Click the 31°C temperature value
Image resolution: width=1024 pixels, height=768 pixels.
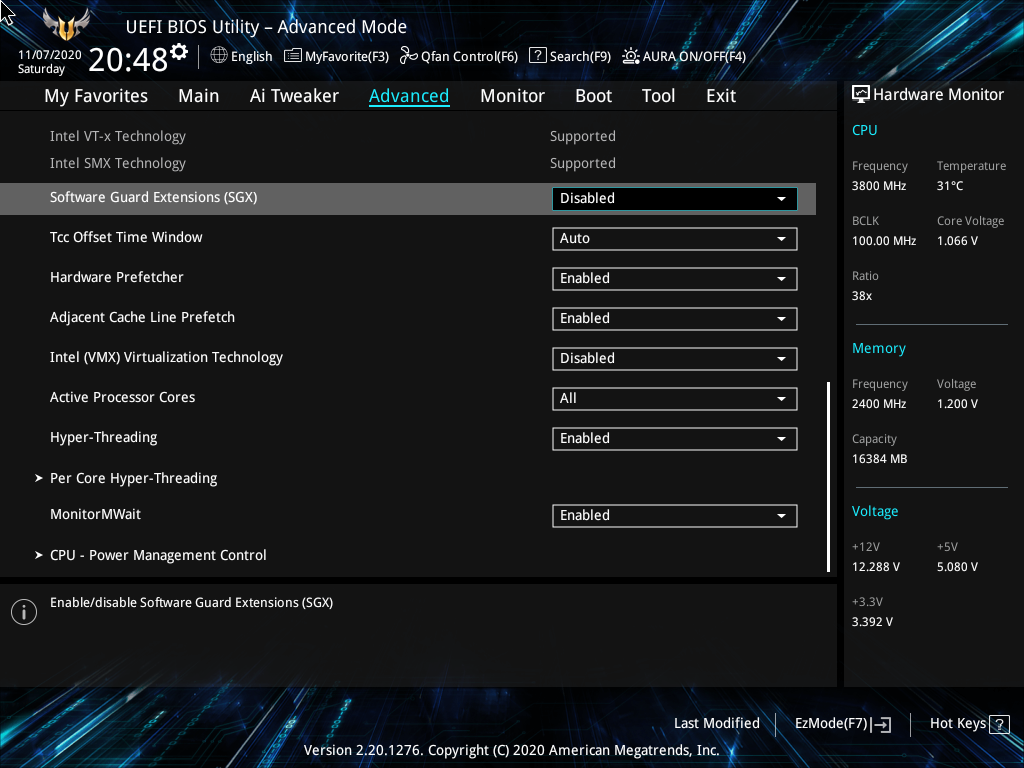pyautogui.click(x=950, y=185)
